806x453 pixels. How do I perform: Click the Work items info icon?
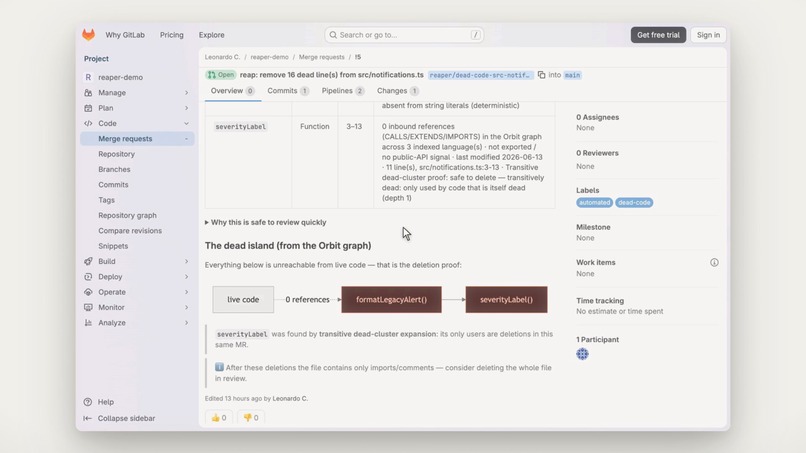(714, 262)
